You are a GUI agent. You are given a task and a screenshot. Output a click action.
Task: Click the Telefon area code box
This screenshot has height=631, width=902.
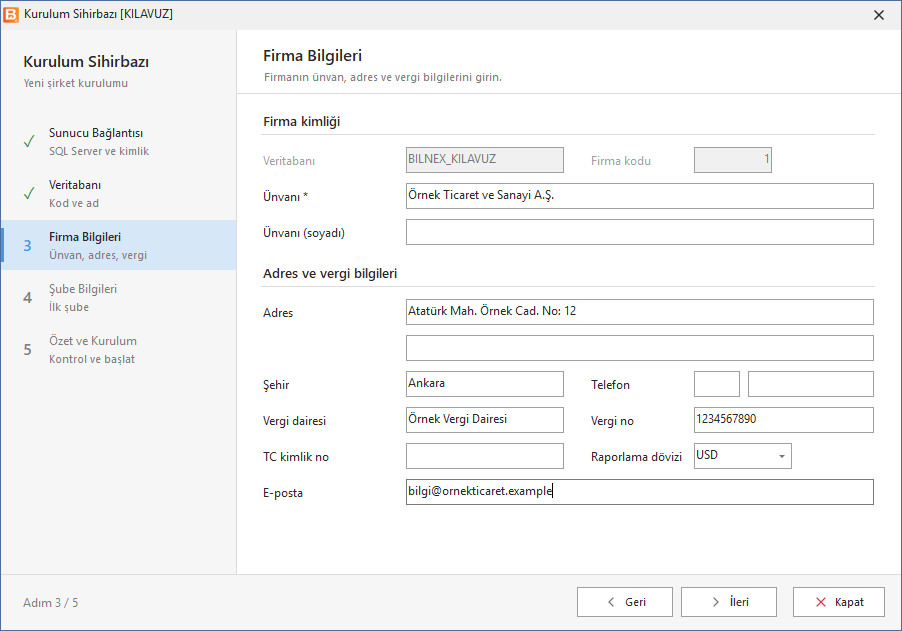click(717, 384)
